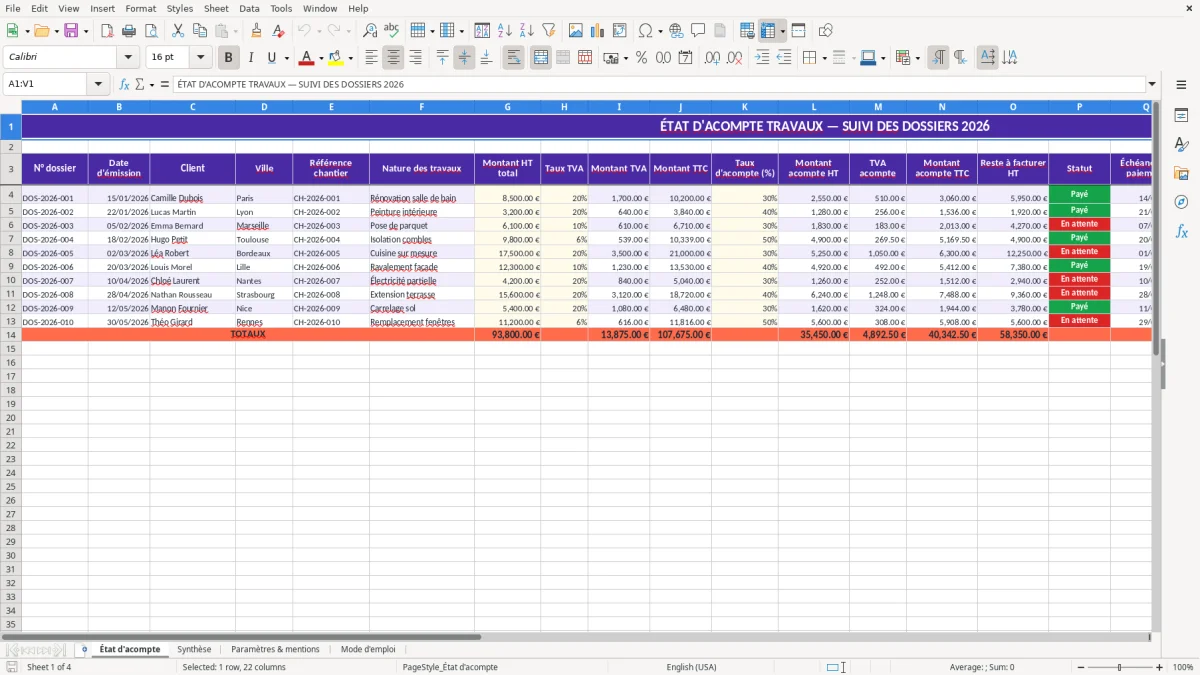Open Print Preview from toolbar
This screenshot has height=675, width=1200.
pos(150,31)
